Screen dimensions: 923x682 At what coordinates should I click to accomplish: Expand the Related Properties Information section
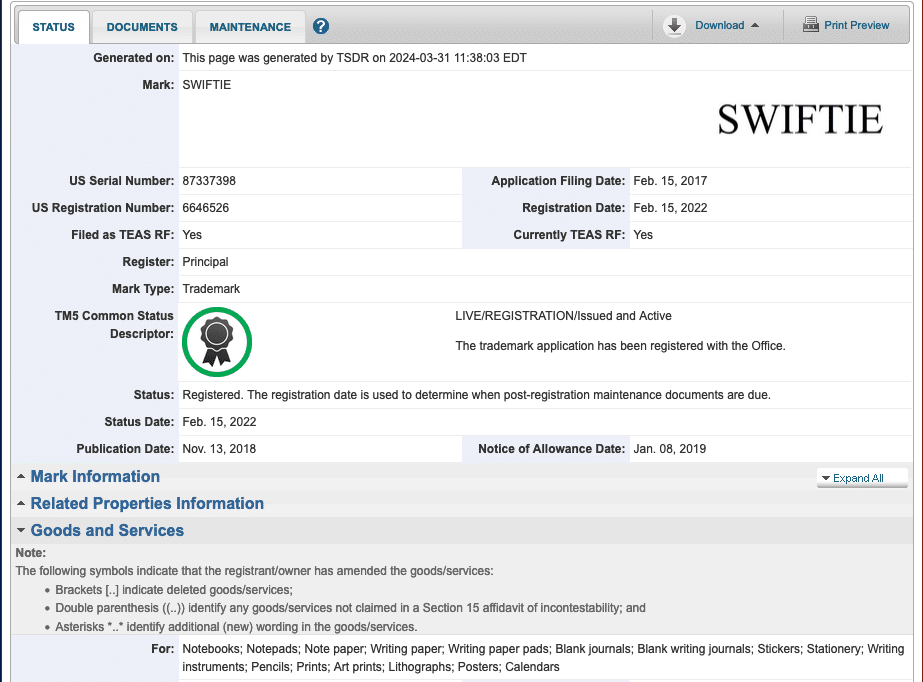coord(147,504)
